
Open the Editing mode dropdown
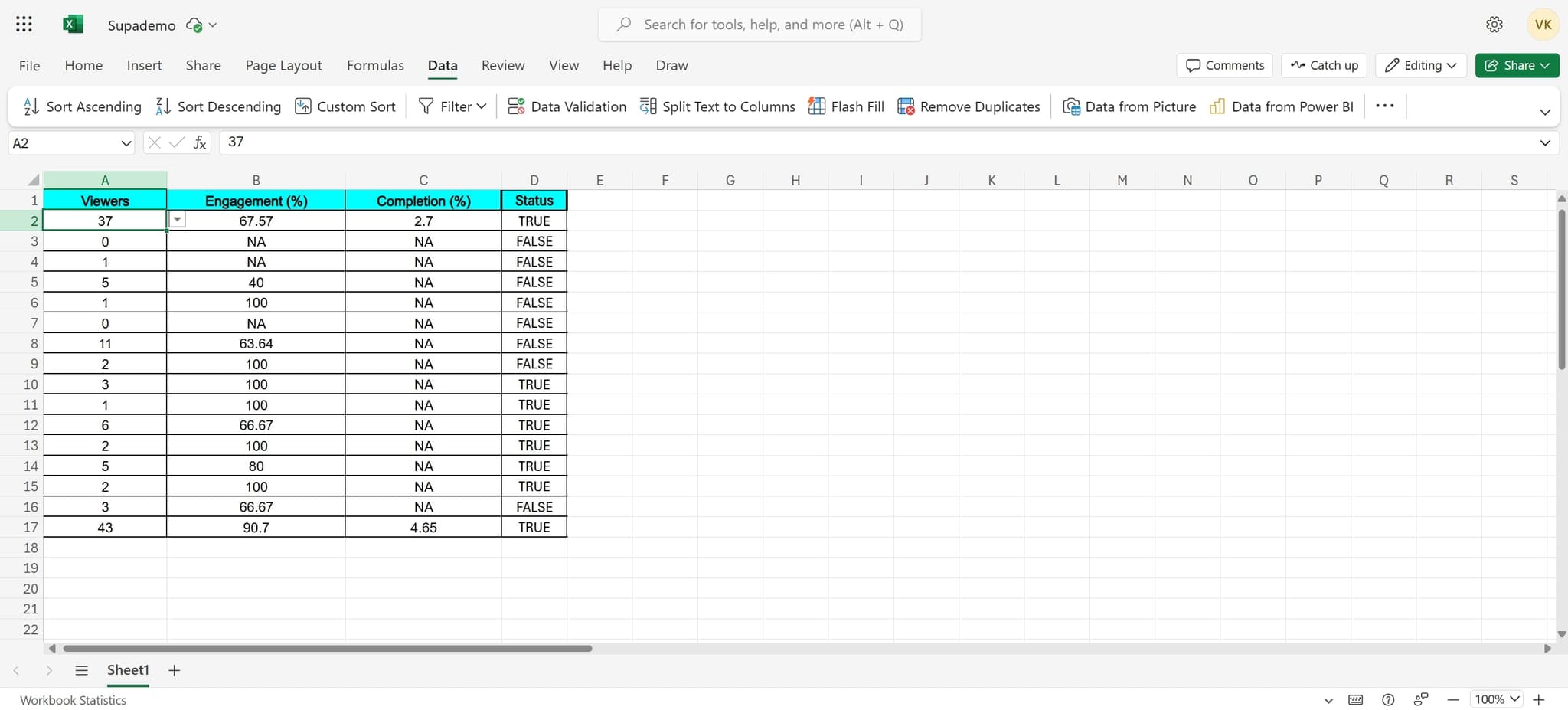(1420, 65)
